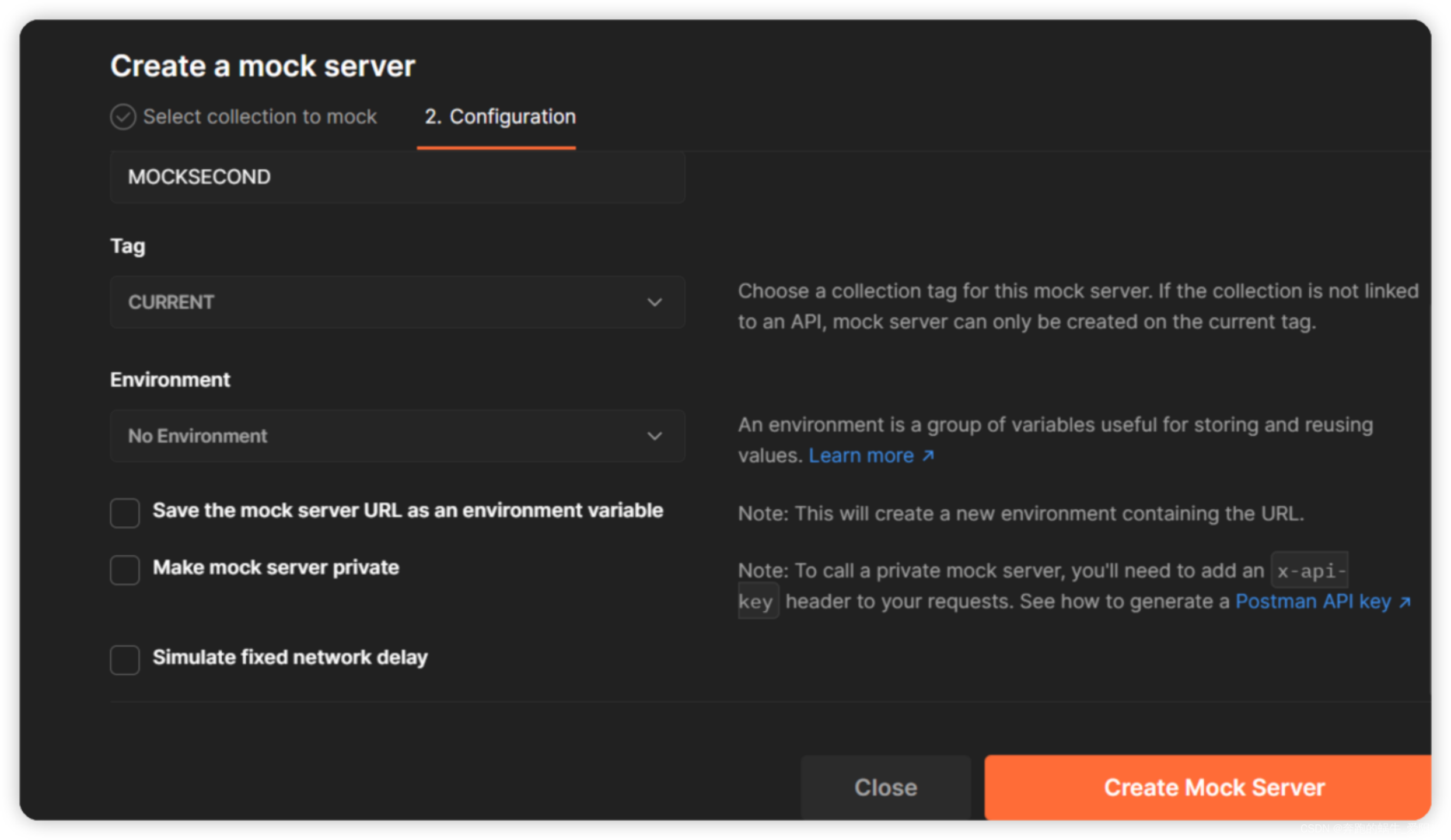
Task: Click the MOCKSECOND mock server name field
Action: click(x=397, y=176)
